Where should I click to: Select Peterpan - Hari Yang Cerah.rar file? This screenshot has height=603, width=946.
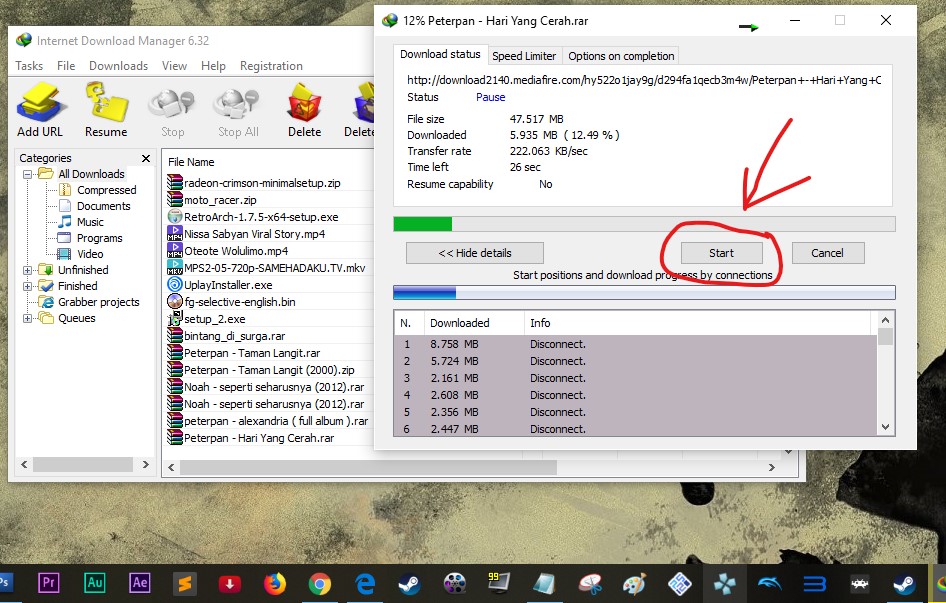pyautogui.click(x=259, y=438)
